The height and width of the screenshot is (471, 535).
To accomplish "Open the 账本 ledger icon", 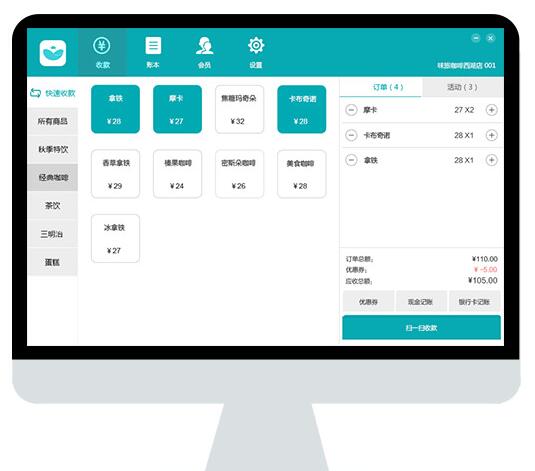I will (153, 46).
